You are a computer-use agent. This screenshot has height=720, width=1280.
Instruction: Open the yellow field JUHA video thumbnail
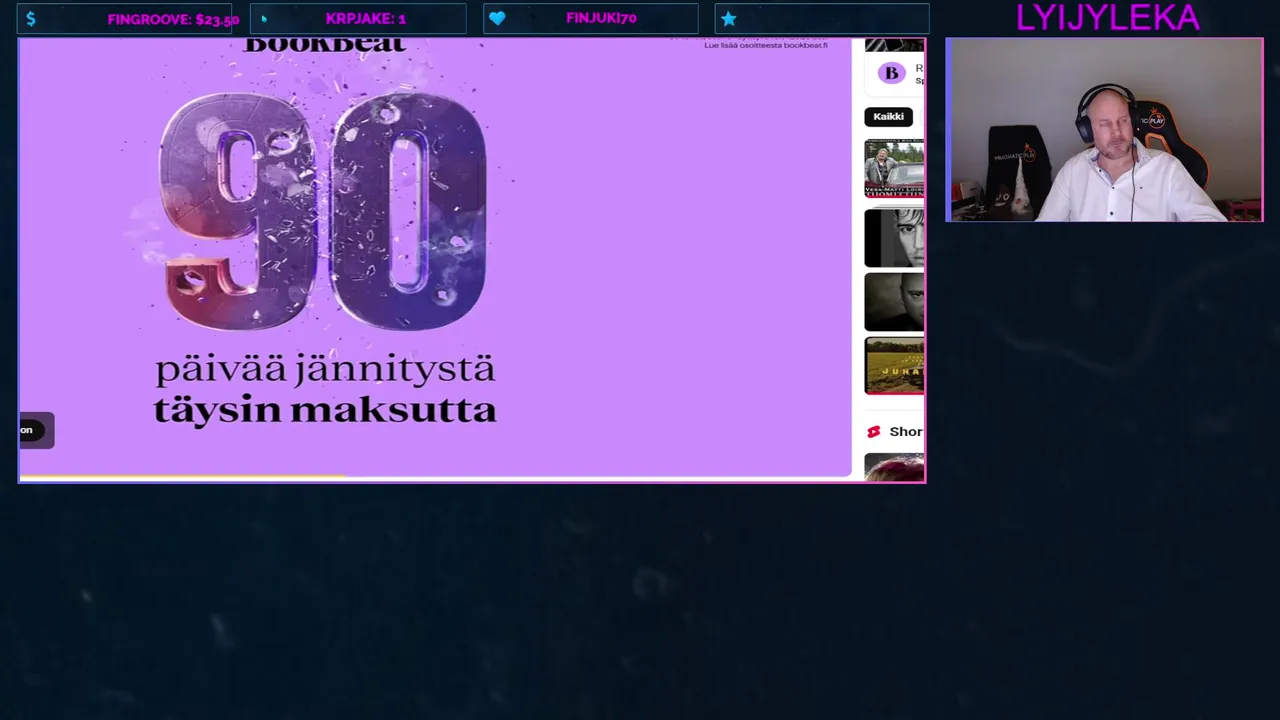pyautogui.click(x=894, y=366)
